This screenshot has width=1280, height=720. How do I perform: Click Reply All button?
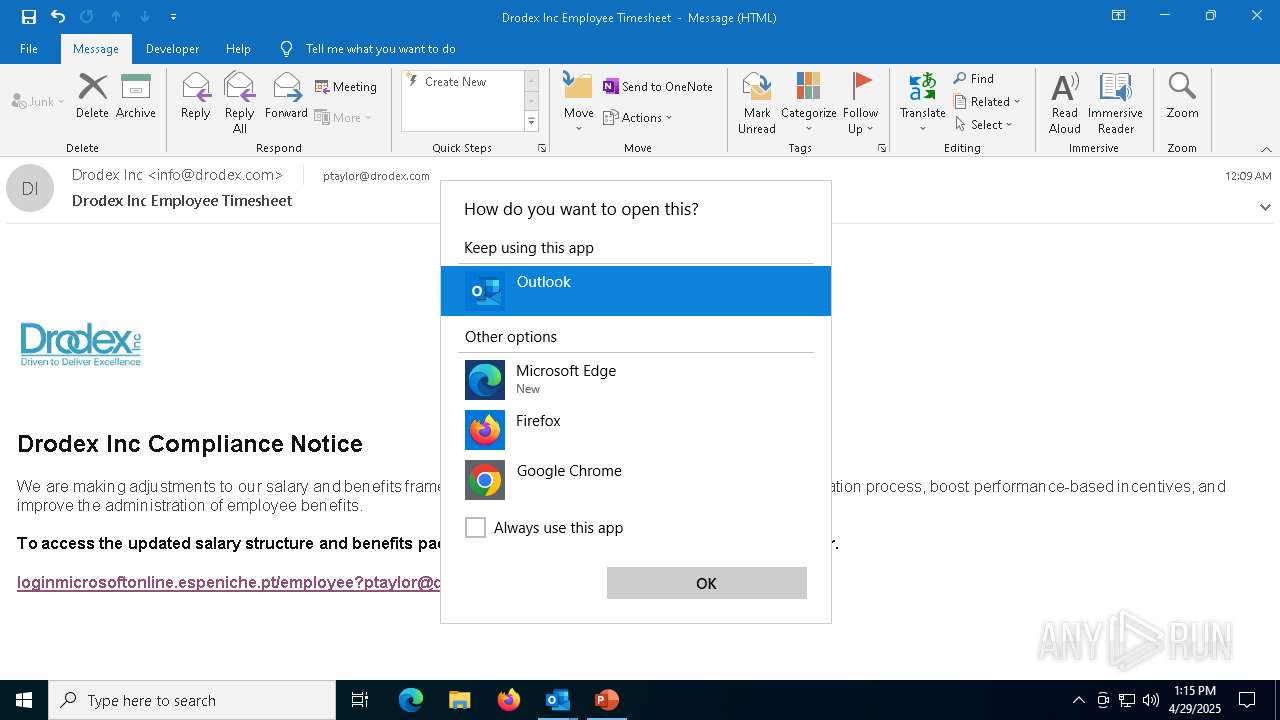tap(240, 103)
